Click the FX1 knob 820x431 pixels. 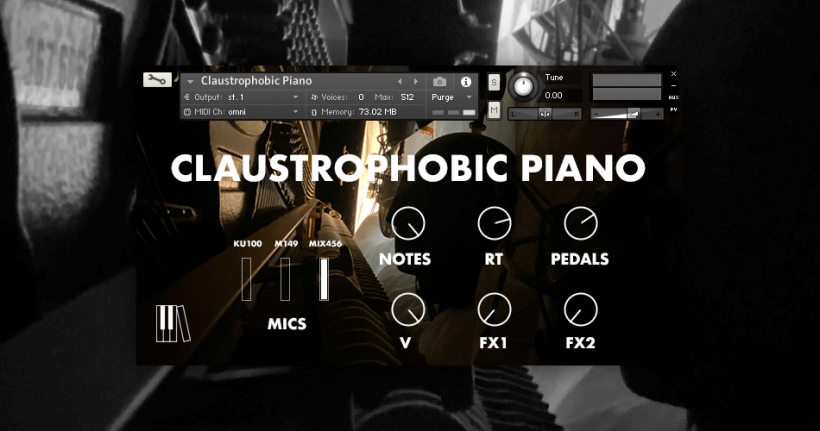tap(494, 310)
